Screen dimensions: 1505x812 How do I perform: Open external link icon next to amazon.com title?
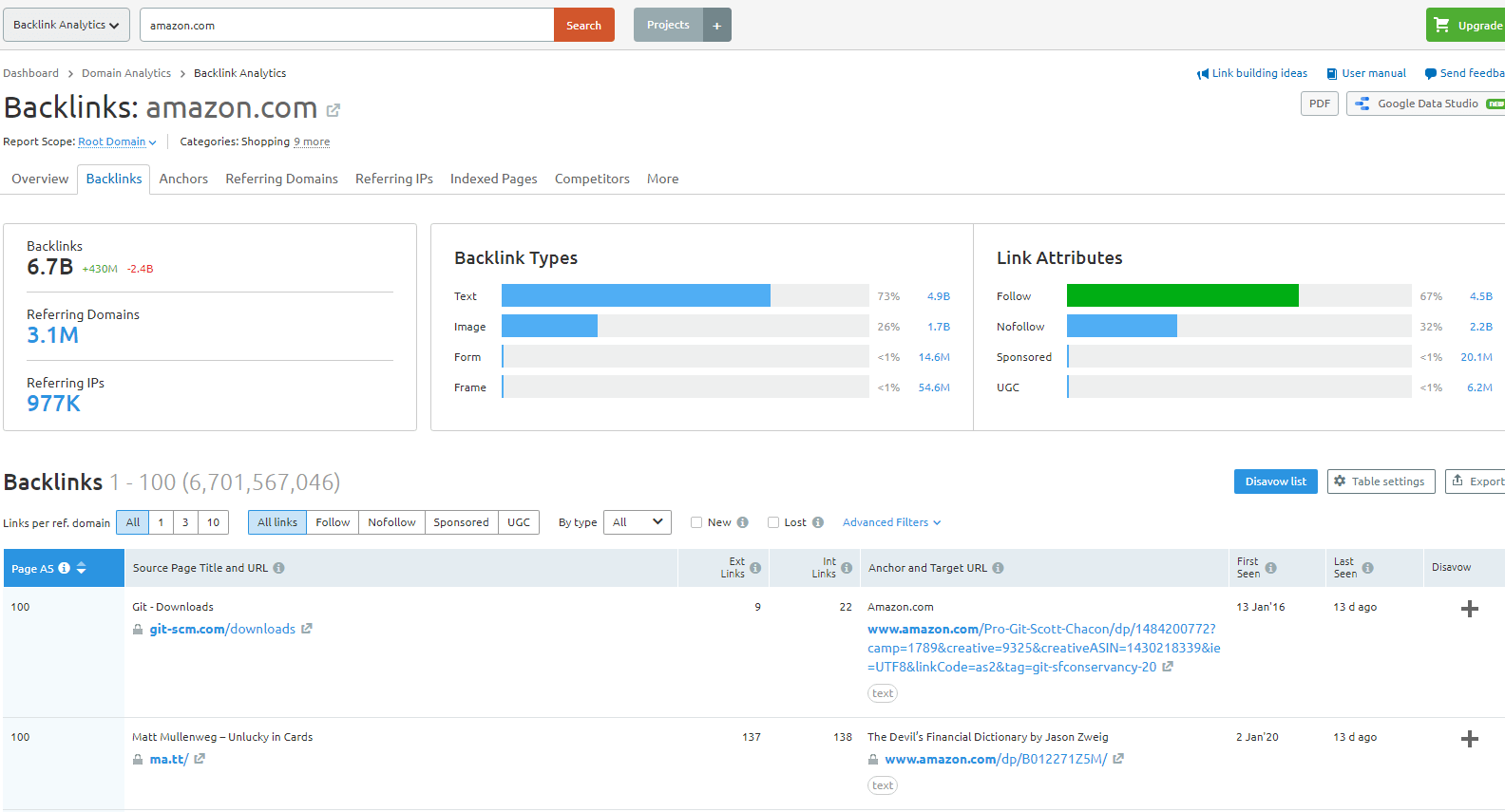(333, 110)
